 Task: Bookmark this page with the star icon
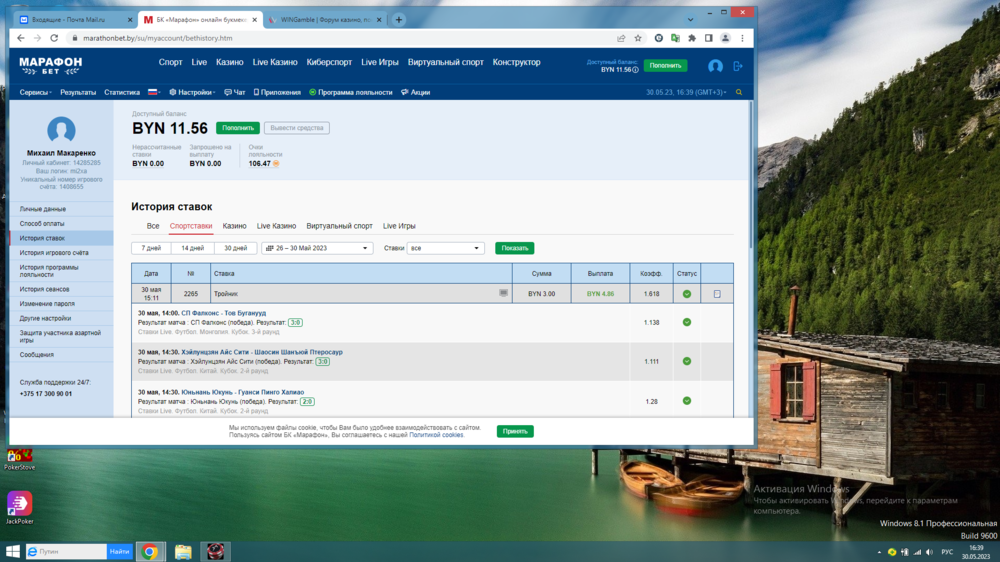tap(638, 38)
